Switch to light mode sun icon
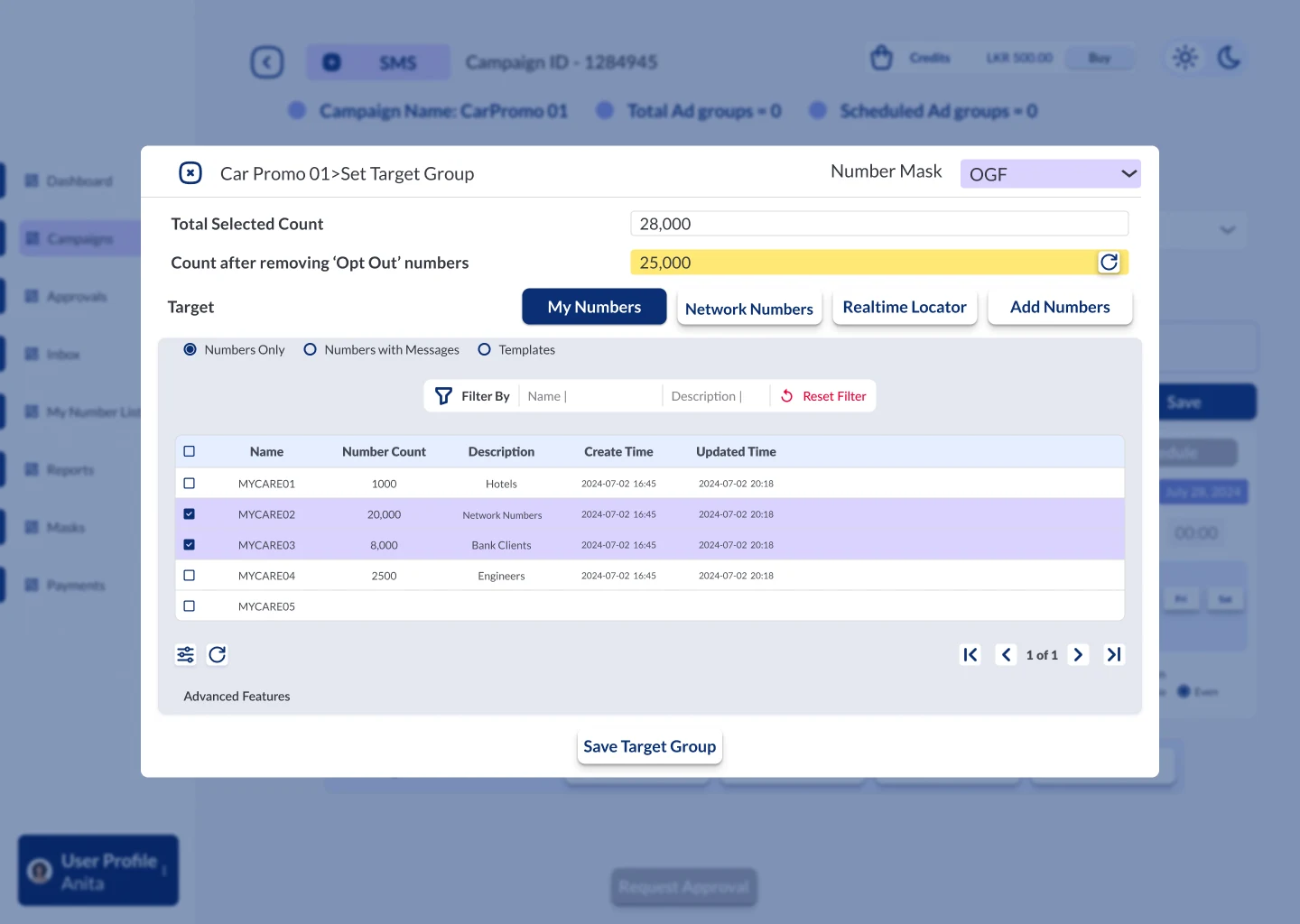 tap(1184, 58)
